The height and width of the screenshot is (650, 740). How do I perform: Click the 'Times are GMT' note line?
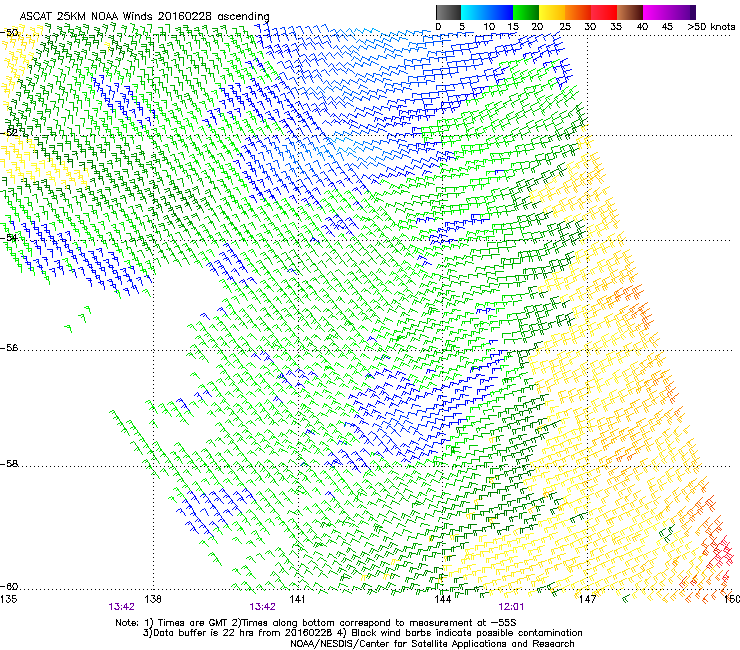point(316,623)
